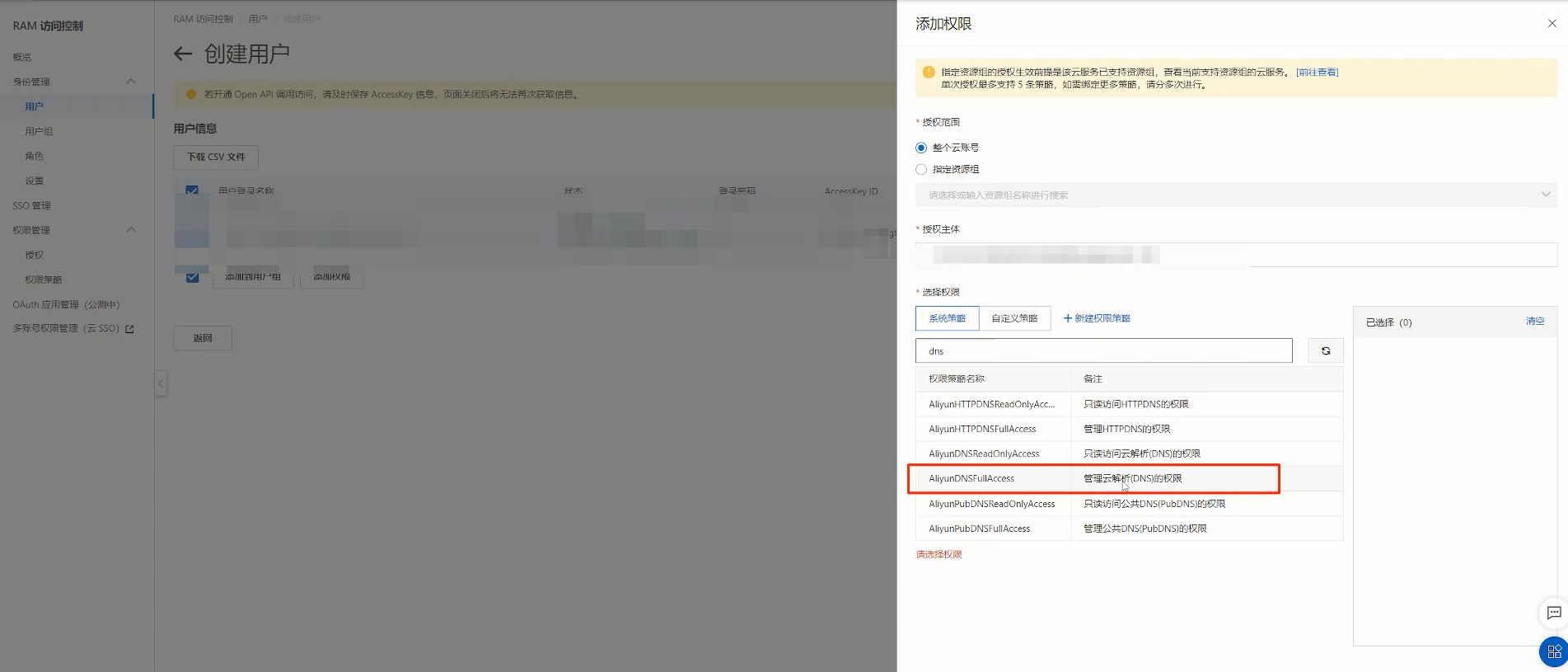Collapse the 权限管理 section in the sidebar

click(131, 229)
